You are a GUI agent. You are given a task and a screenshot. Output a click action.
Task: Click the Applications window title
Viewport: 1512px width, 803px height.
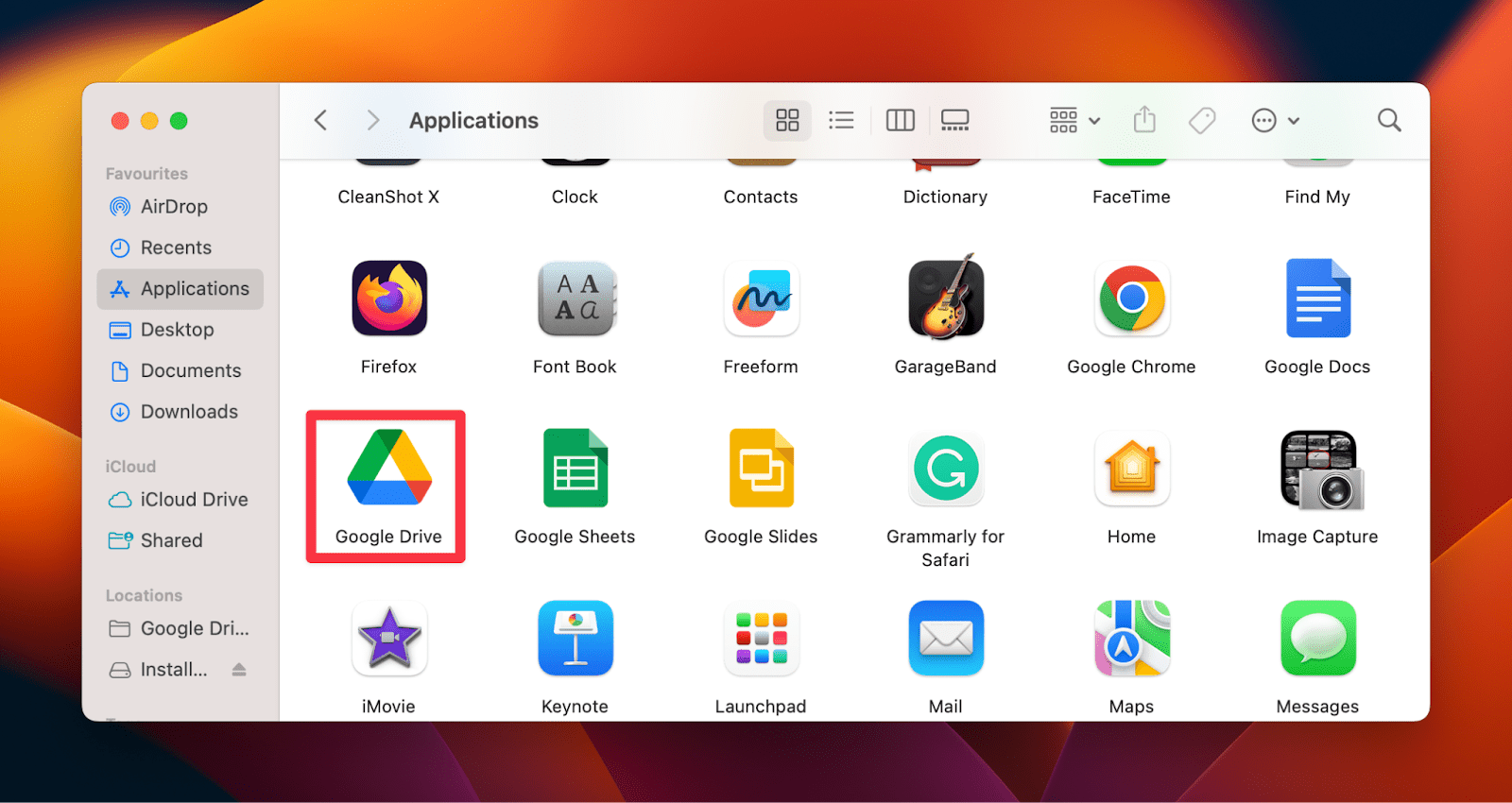(x=473, y=121)
